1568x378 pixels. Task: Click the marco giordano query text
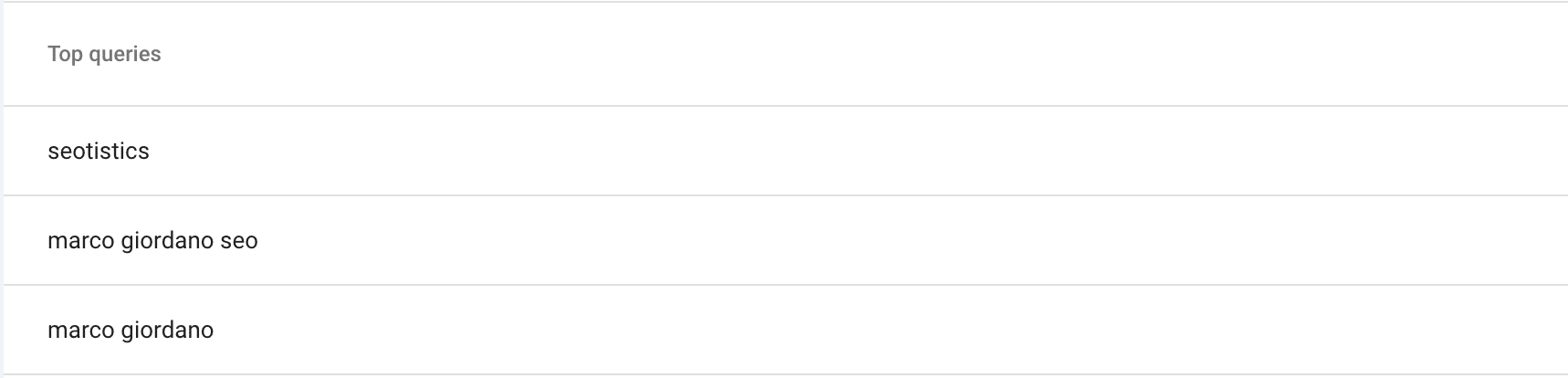(131, 331)
